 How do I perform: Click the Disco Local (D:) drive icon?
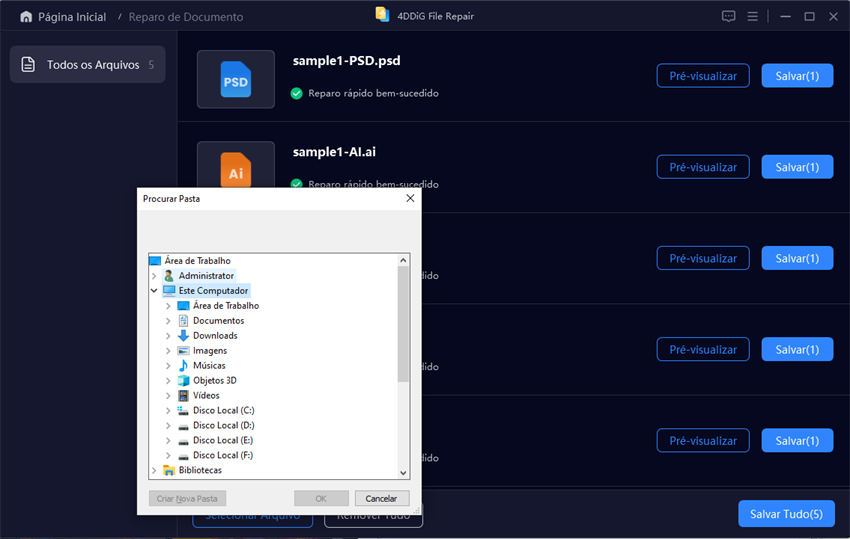click(x=183, y=426)
